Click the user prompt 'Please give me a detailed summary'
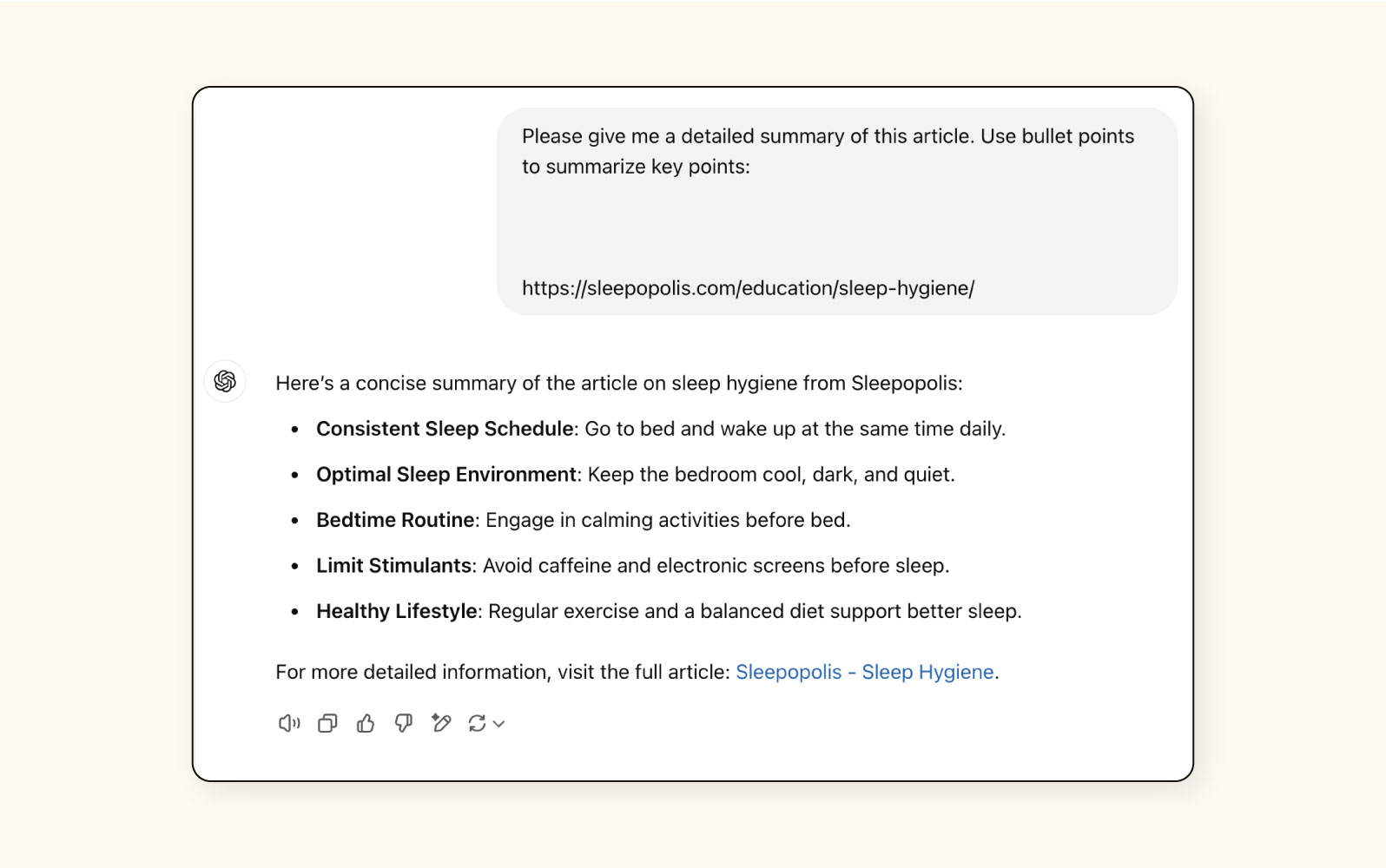The height and width of the screenshot is (868, 1386). [828, 151]
